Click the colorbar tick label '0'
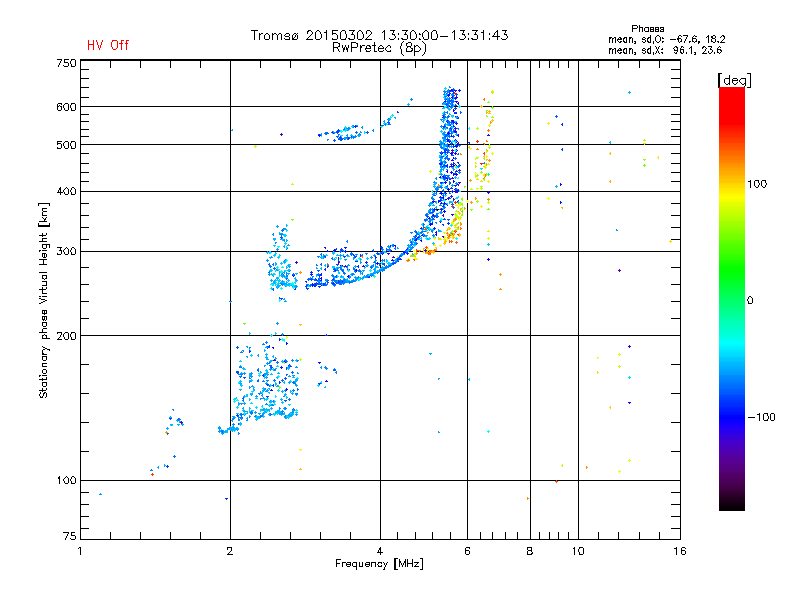This screenshot has height=600, width=800. coord(750,300)
